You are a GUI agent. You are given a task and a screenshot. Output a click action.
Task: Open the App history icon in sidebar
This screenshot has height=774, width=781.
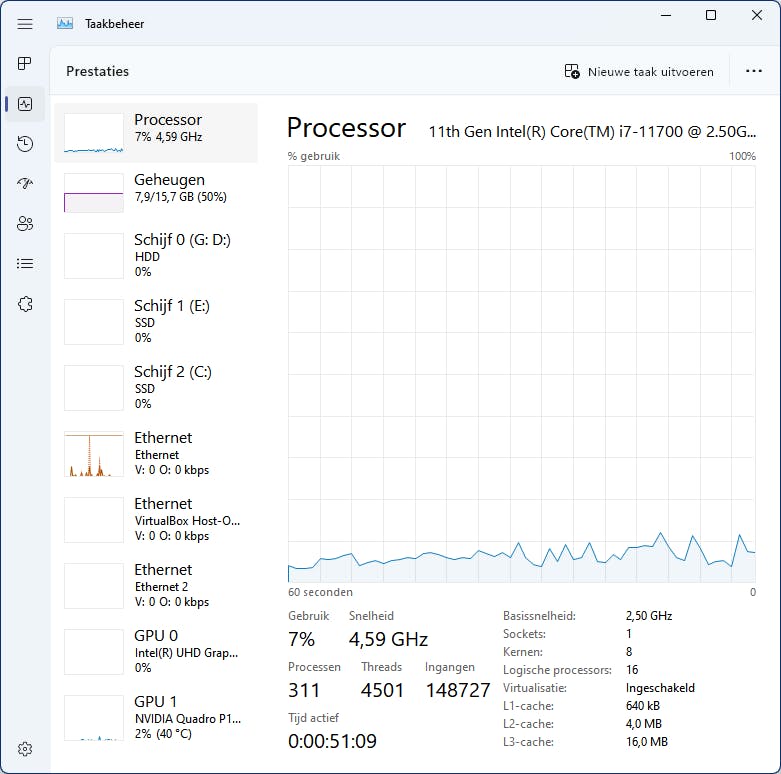pyautogui.click(x=25, y=144)
